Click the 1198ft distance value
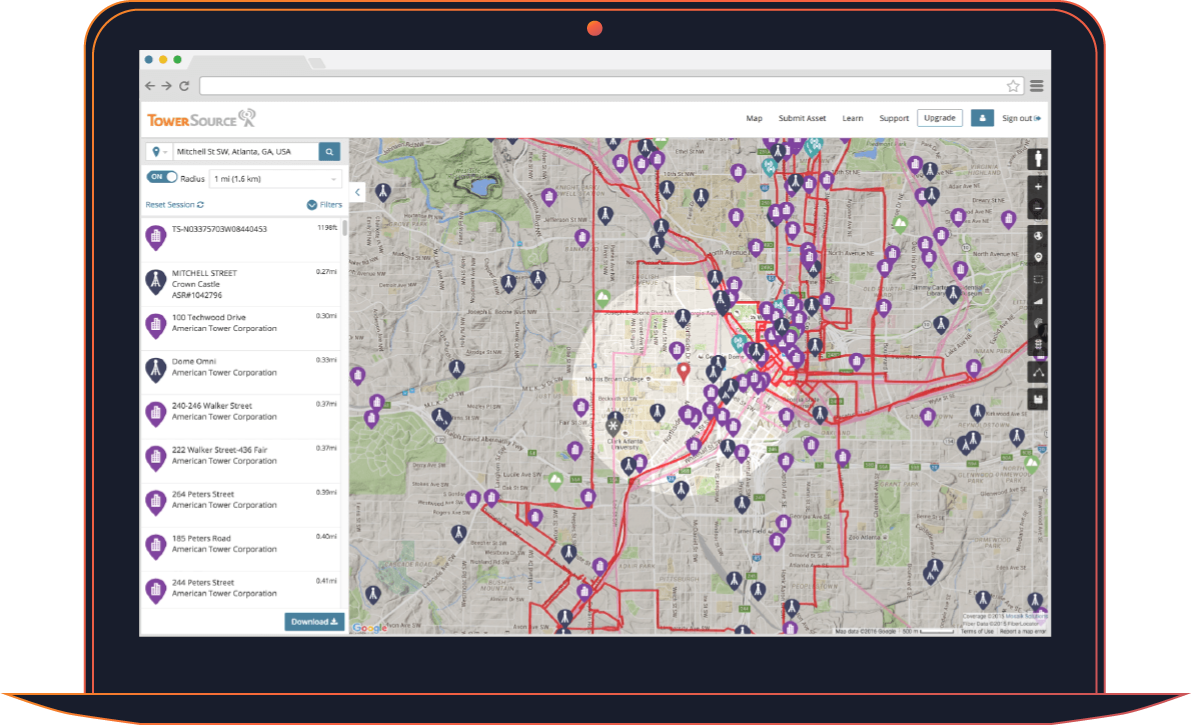This screenshot has height=725, width=1191. tap(327, 227)
